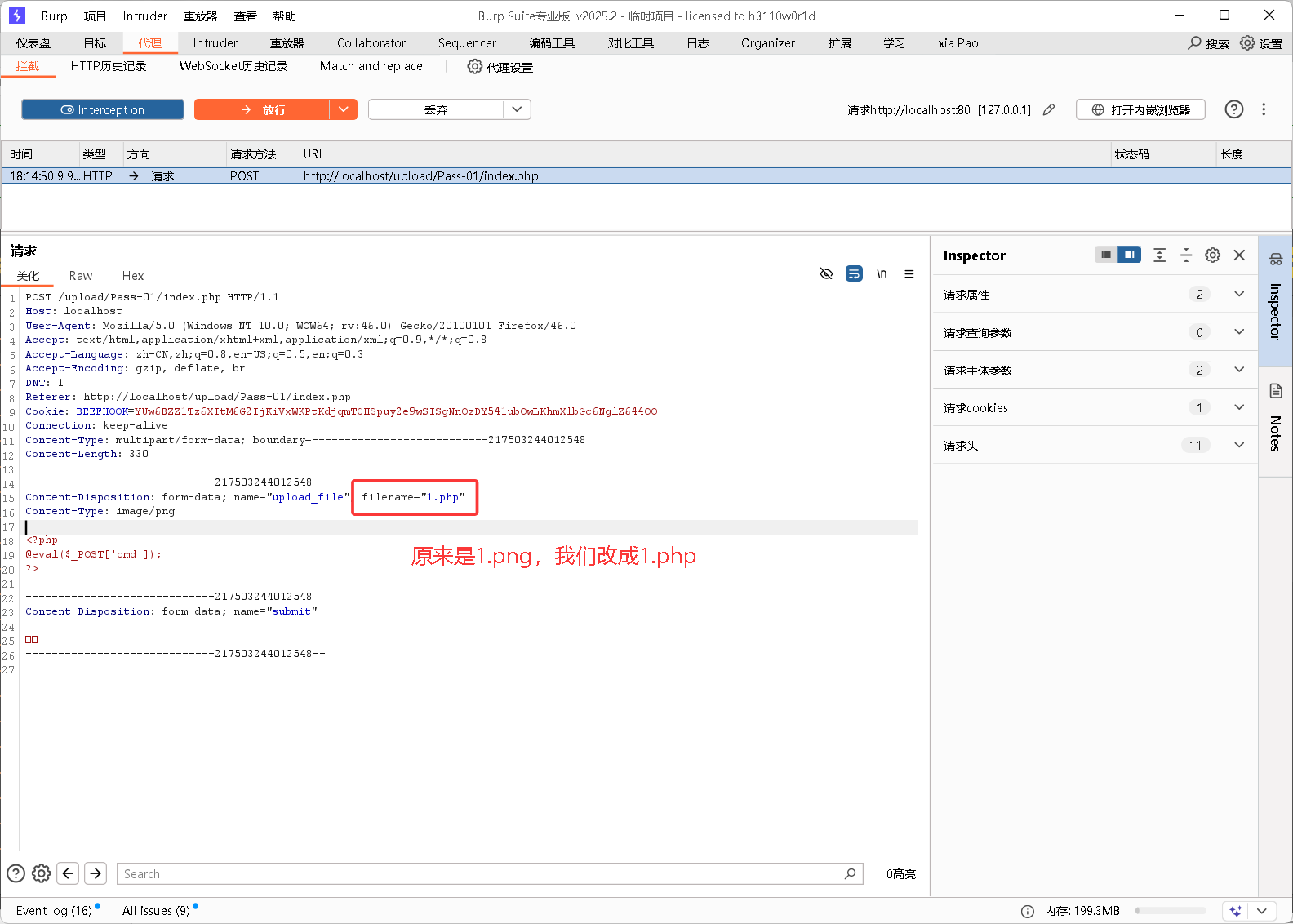The image size is (1293, 924).
Task: Go to next search match arrow
Action: 96,873
